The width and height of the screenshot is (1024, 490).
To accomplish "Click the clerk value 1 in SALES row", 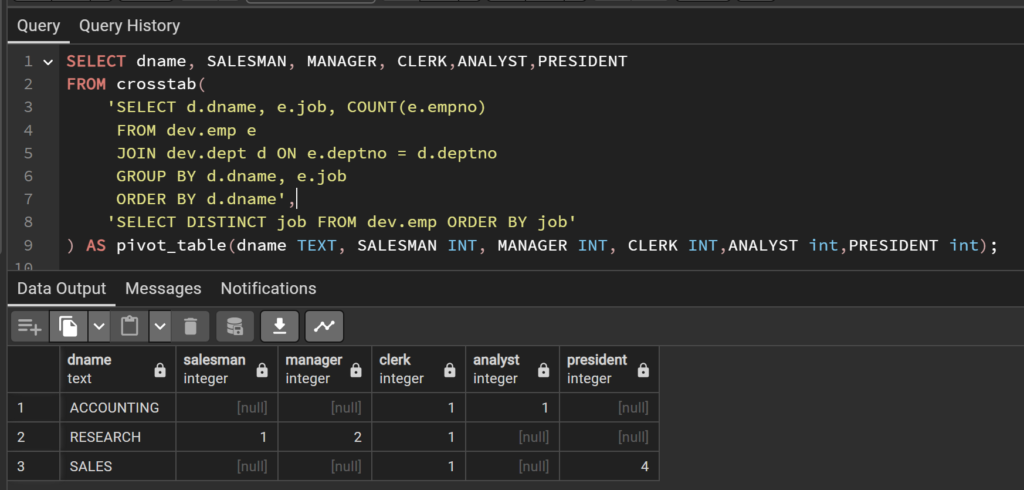I will [419, 466].
